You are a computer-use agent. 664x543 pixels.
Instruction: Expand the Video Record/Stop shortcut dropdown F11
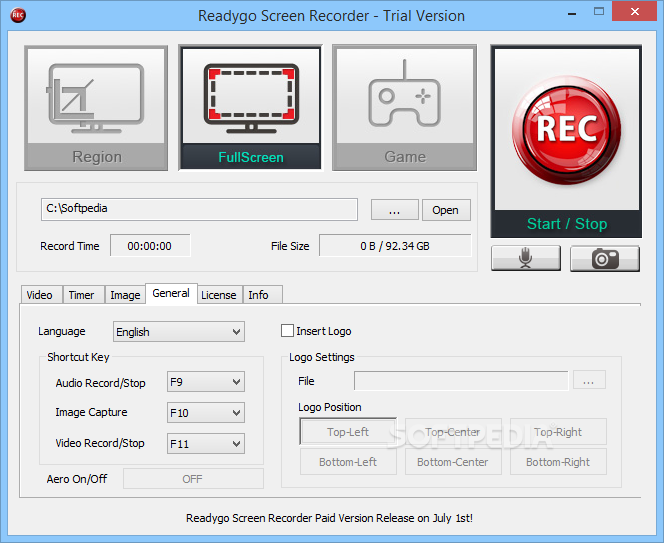click(x=206, y=443)
